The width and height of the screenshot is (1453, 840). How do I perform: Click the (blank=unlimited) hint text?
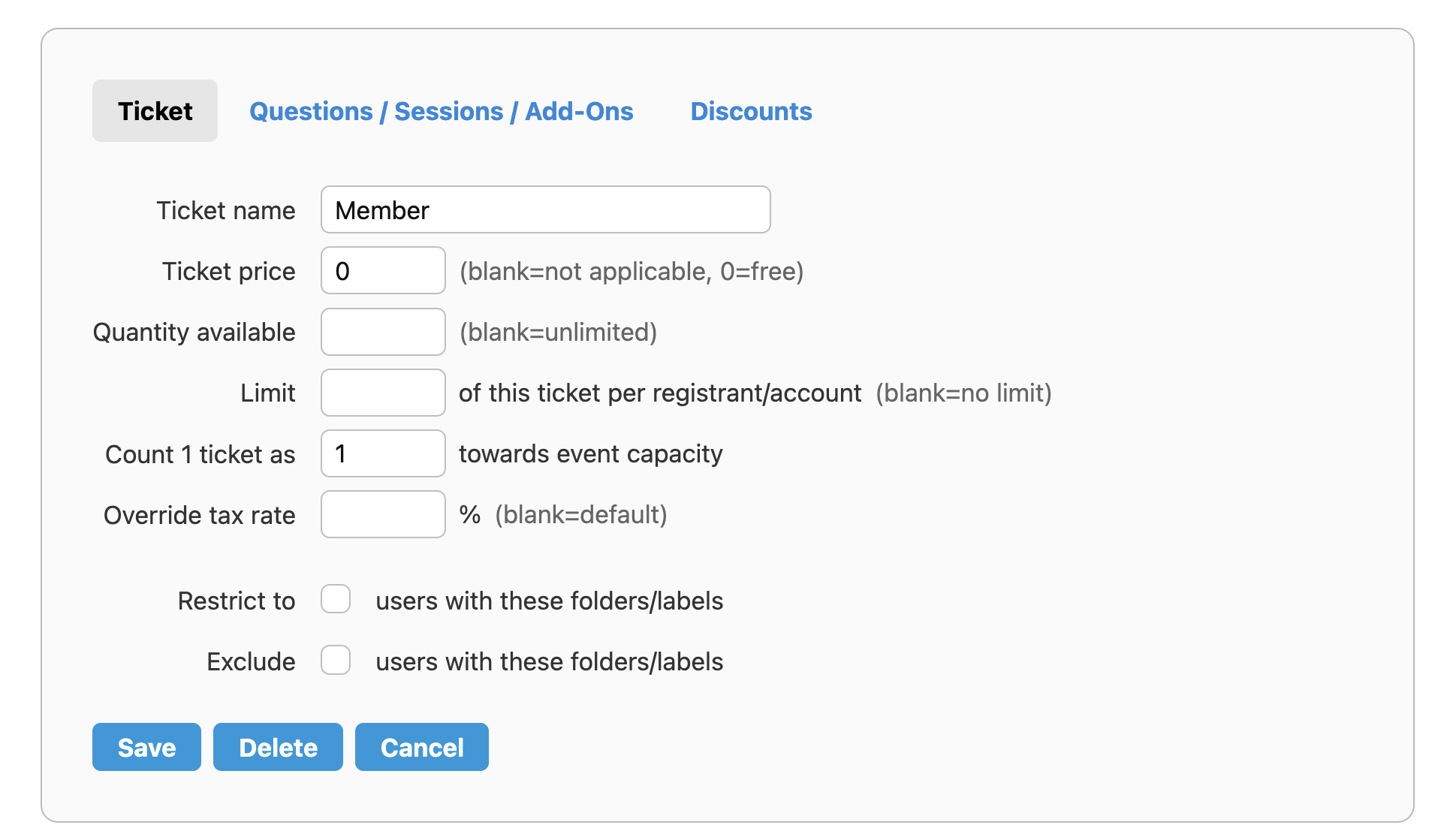(x=558, y=332)
